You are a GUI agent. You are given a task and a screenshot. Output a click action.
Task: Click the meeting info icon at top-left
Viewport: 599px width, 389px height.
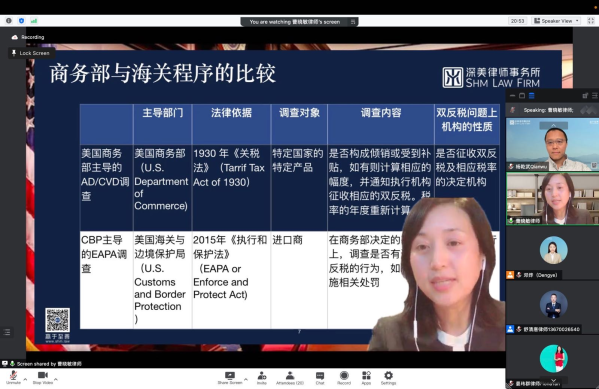click(x=9, y=21)
